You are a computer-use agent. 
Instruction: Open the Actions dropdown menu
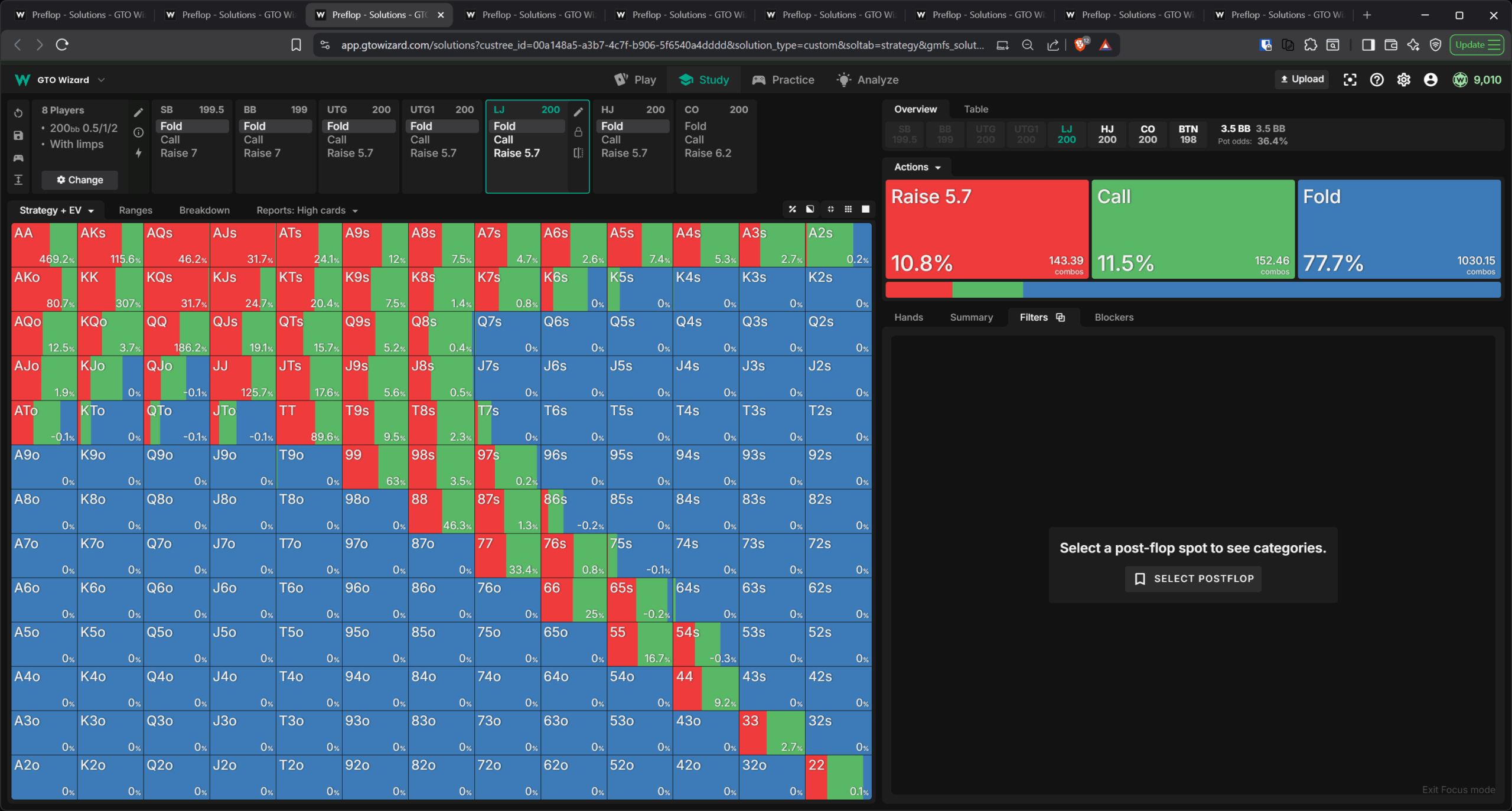(917, 167)
